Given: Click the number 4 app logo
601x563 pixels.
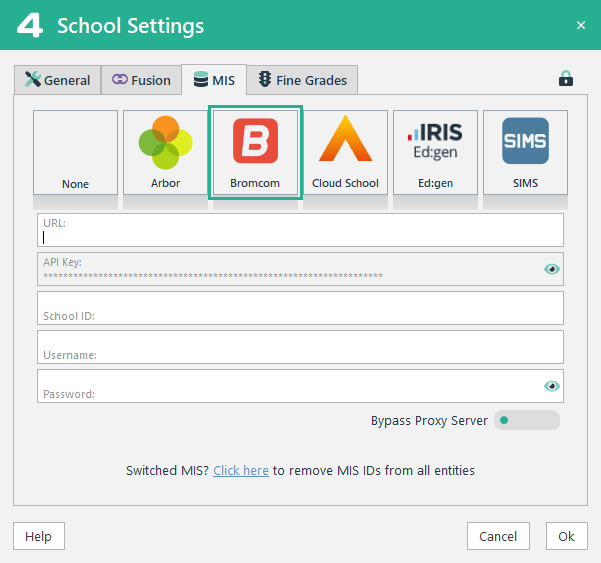Looking at the screenshot, I should (30, 25).
